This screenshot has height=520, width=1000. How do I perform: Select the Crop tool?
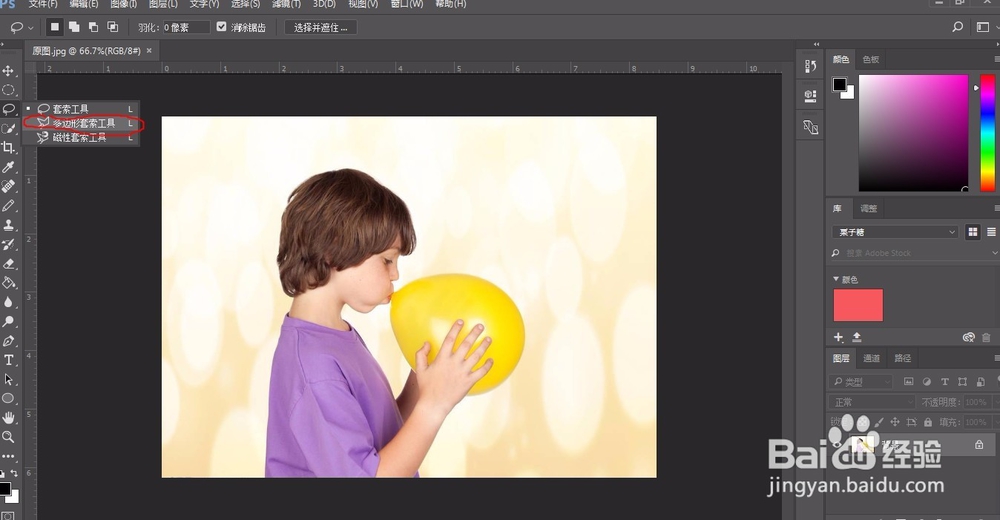8,147
